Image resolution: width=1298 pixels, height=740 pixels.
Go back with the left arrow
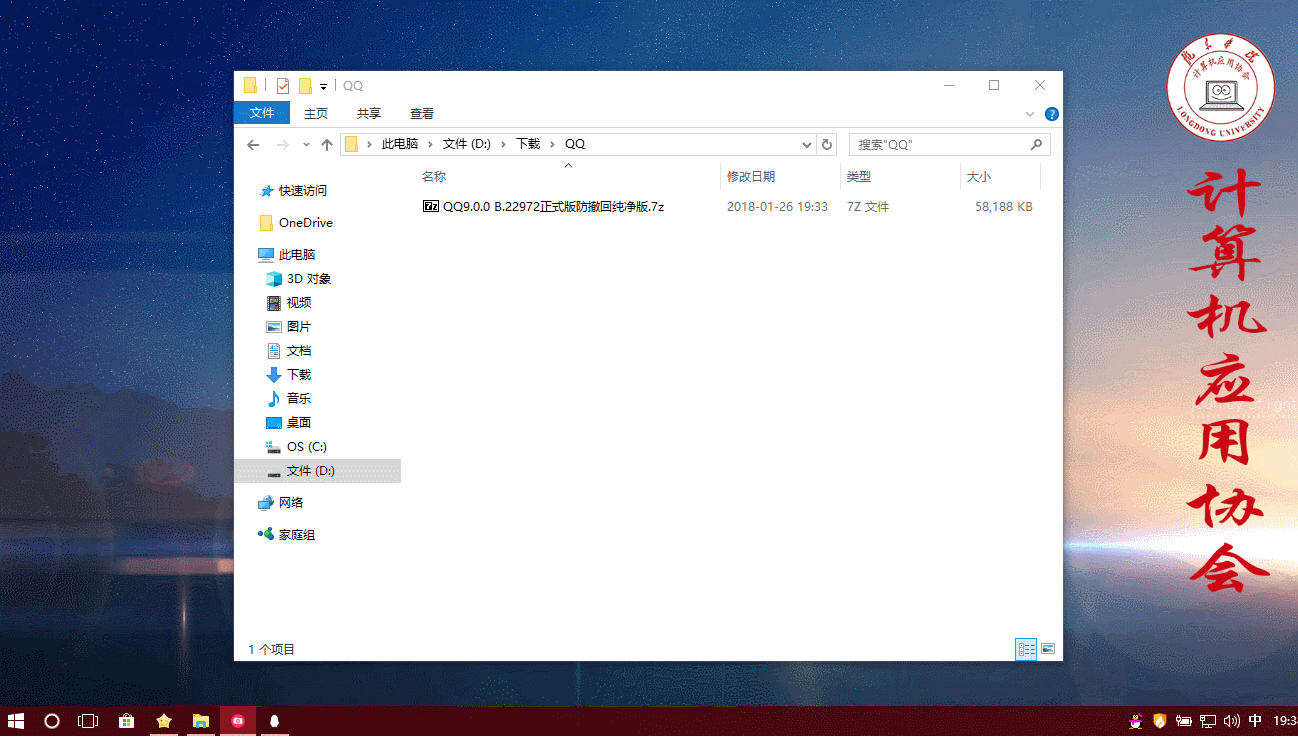click(253, 145)
